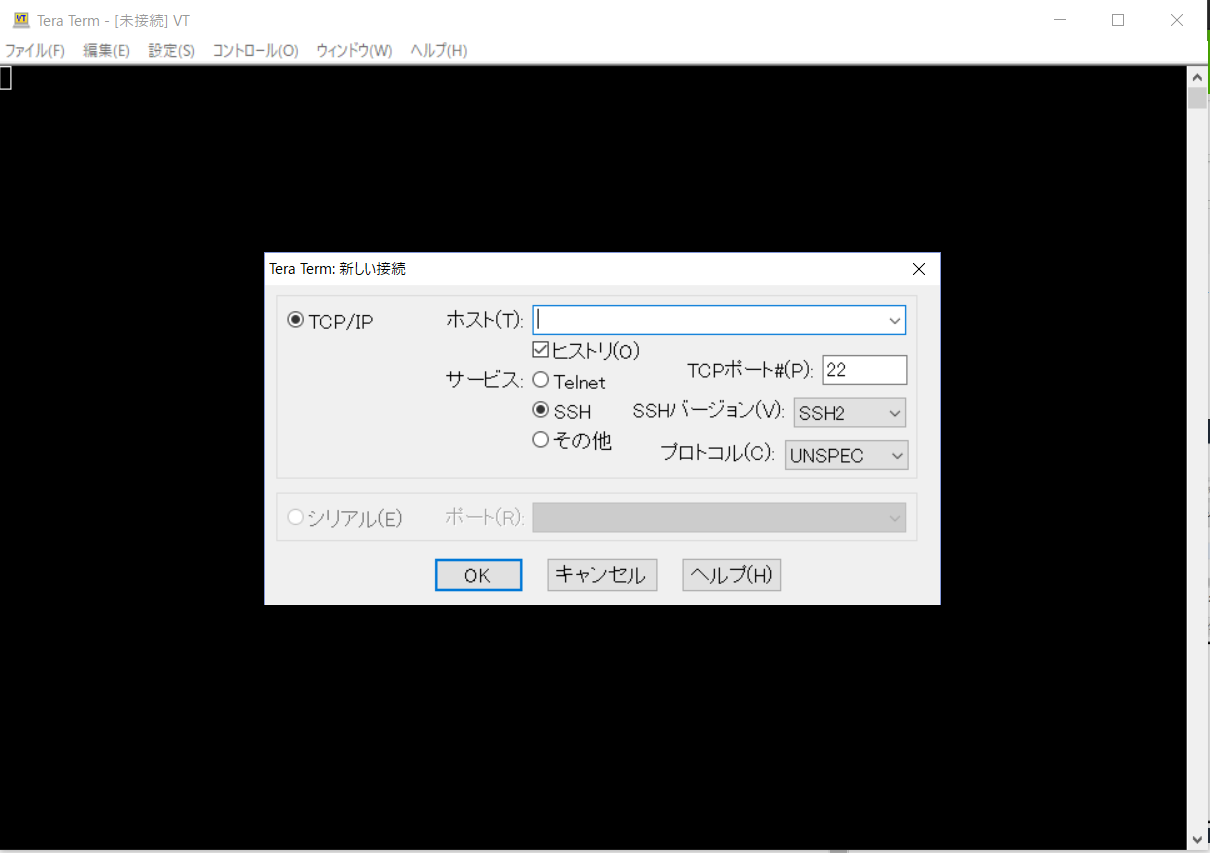Viewport: 1210px width, 853px height.
Task: Select the その他 service option
Action: coord(541,439)
